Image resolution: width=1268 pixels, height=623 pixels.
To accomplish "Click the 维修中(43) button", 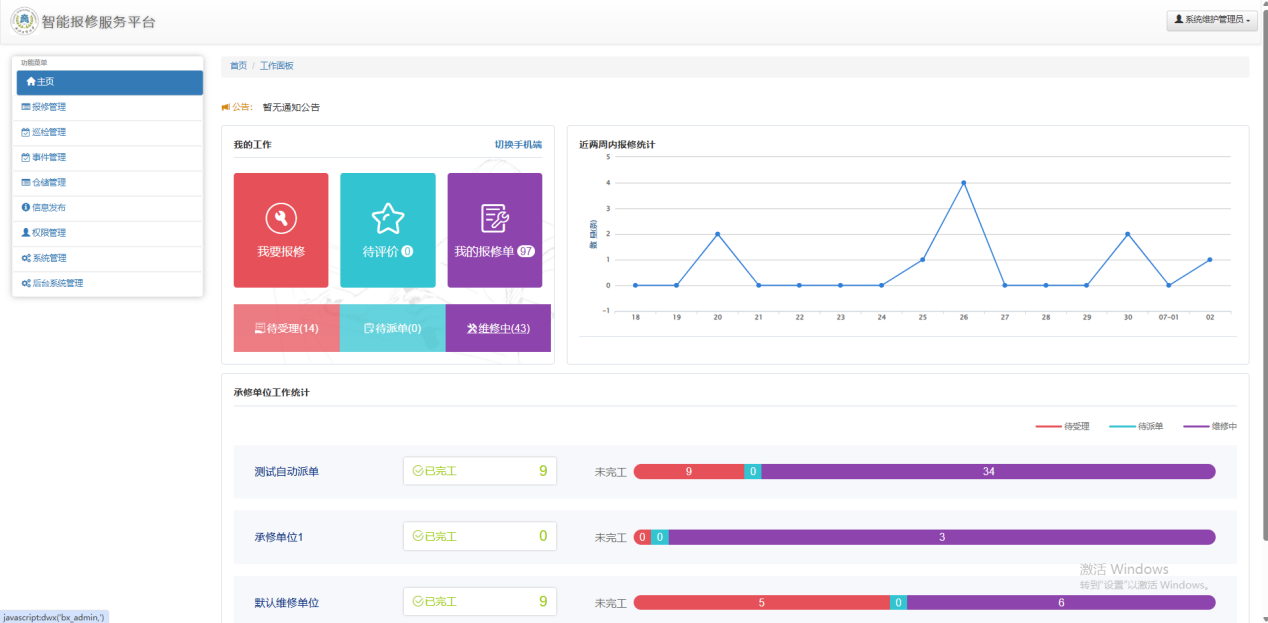I will [x=498, y=328].
